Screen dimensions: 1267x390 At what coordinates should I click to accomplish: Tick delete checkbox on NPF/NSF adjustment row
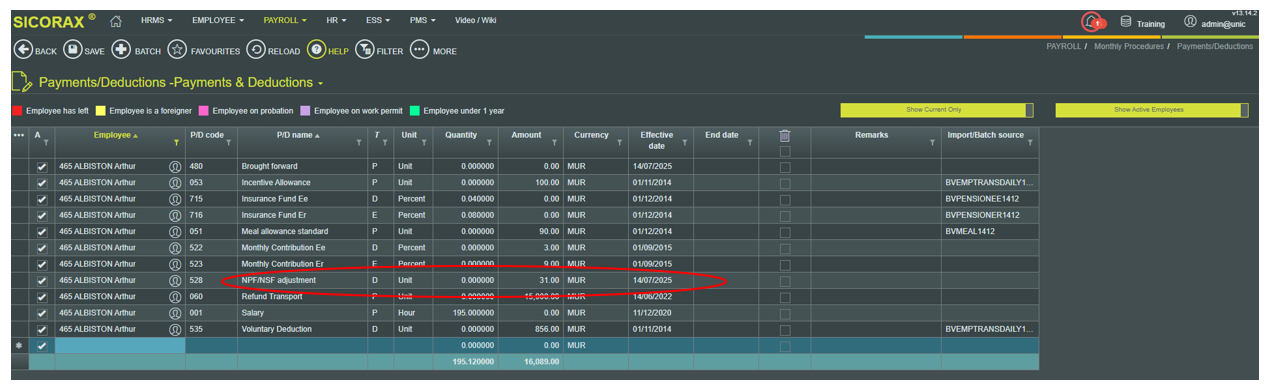coord(785,281)
